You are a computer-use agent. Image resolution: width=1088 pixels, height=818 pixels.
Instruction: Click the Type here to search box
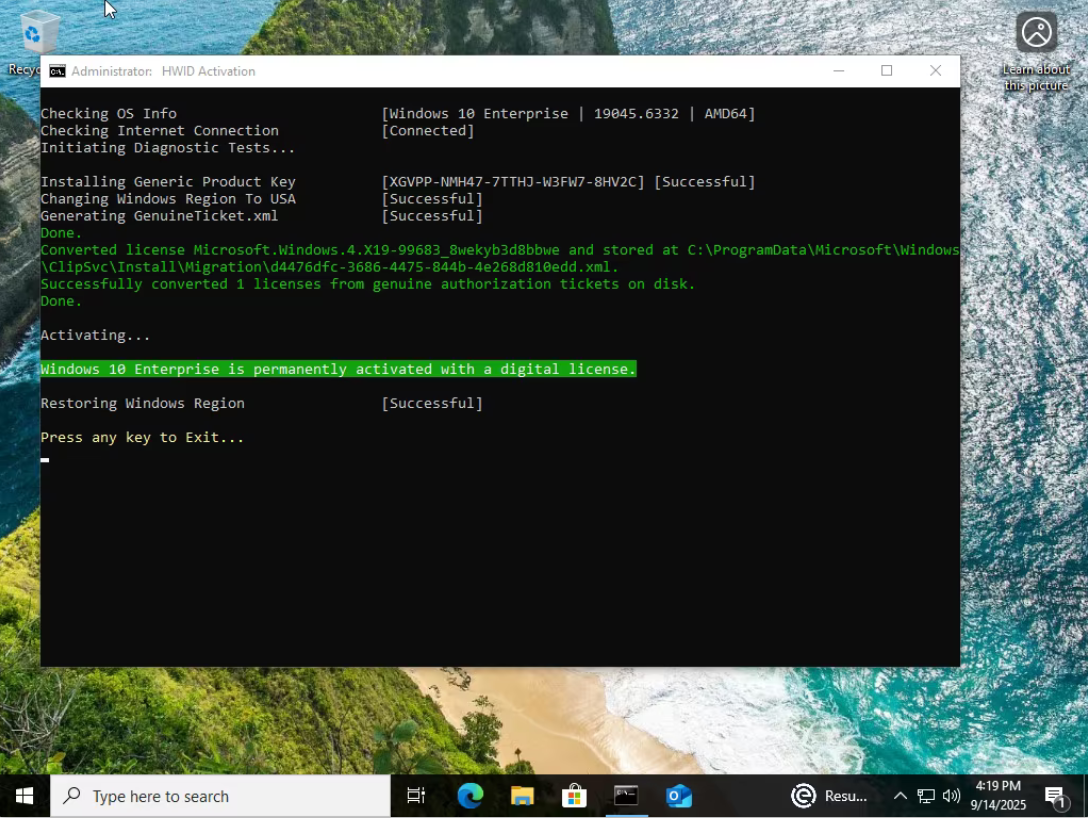click(221, 796)
